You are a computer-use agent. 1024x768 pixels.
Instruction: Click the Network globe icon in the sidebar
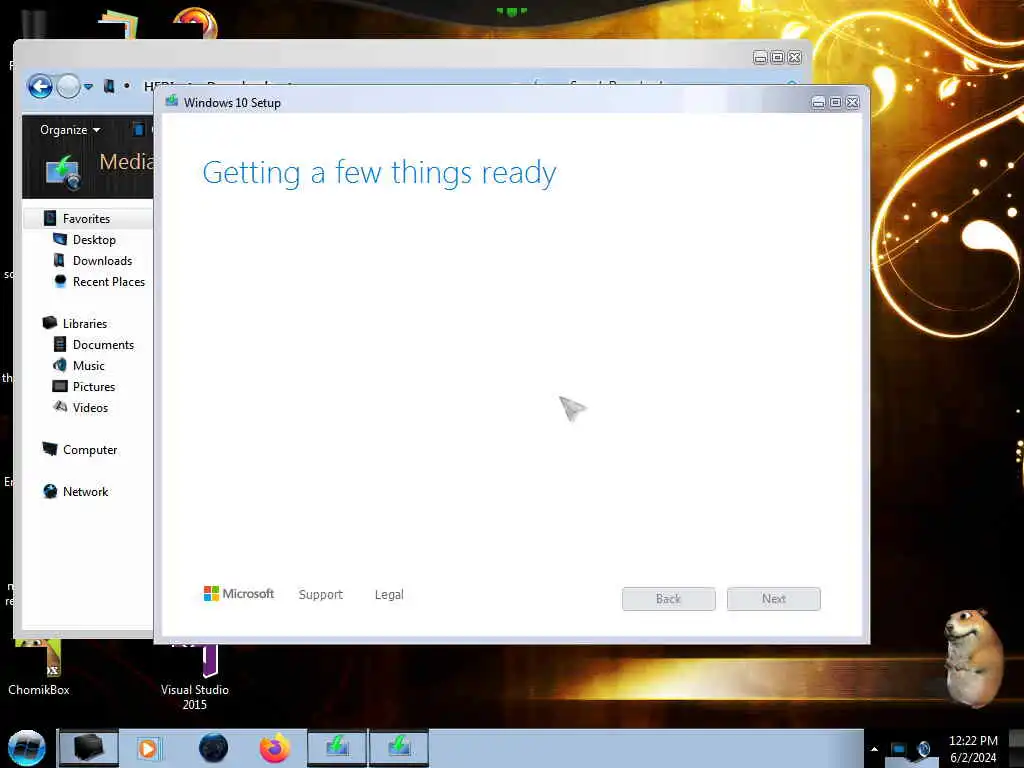50,491
